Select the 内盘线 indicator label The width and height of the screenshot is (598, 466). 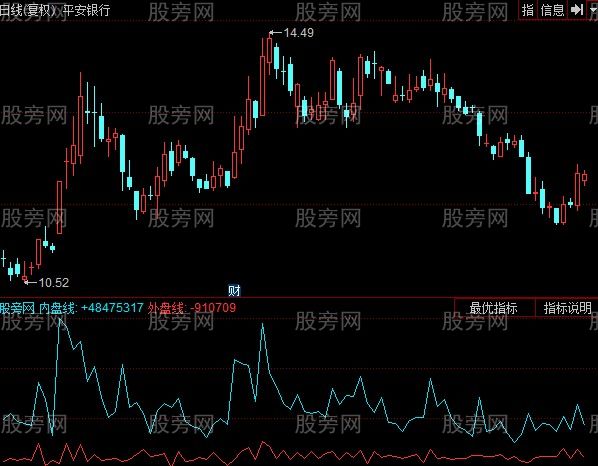point(57,308)
